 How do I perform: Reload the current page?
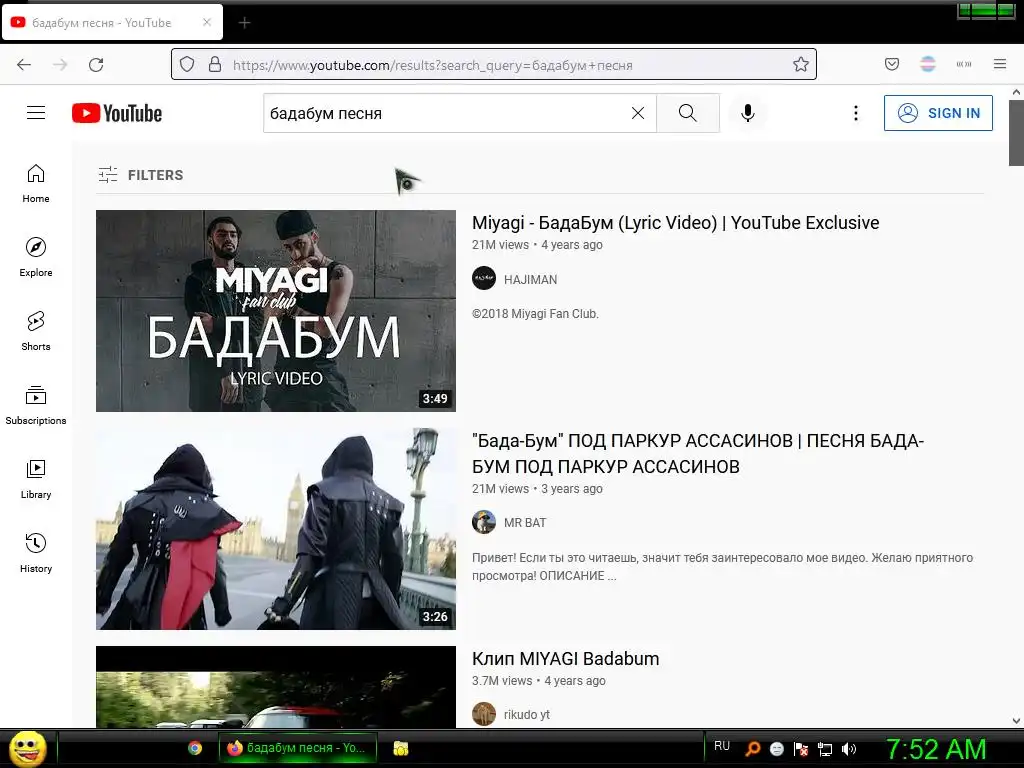pos(96,65)
